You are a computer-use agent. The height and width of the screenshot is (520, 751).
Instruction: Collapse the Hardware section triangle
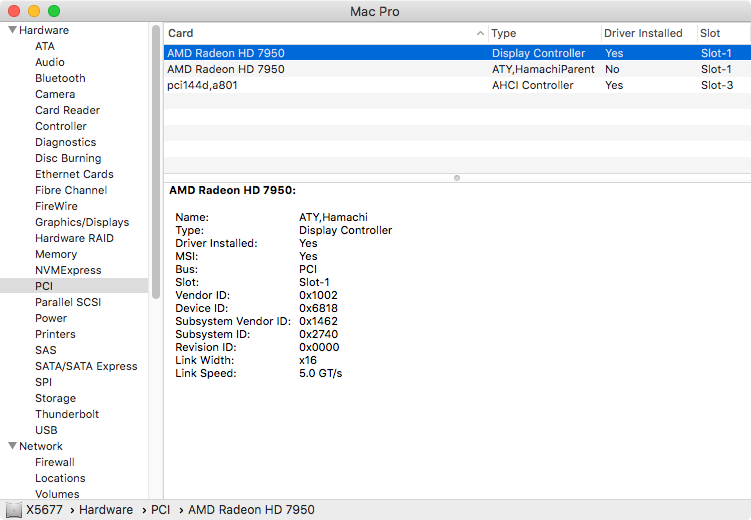pyautogui.click(x=13, y=30)
